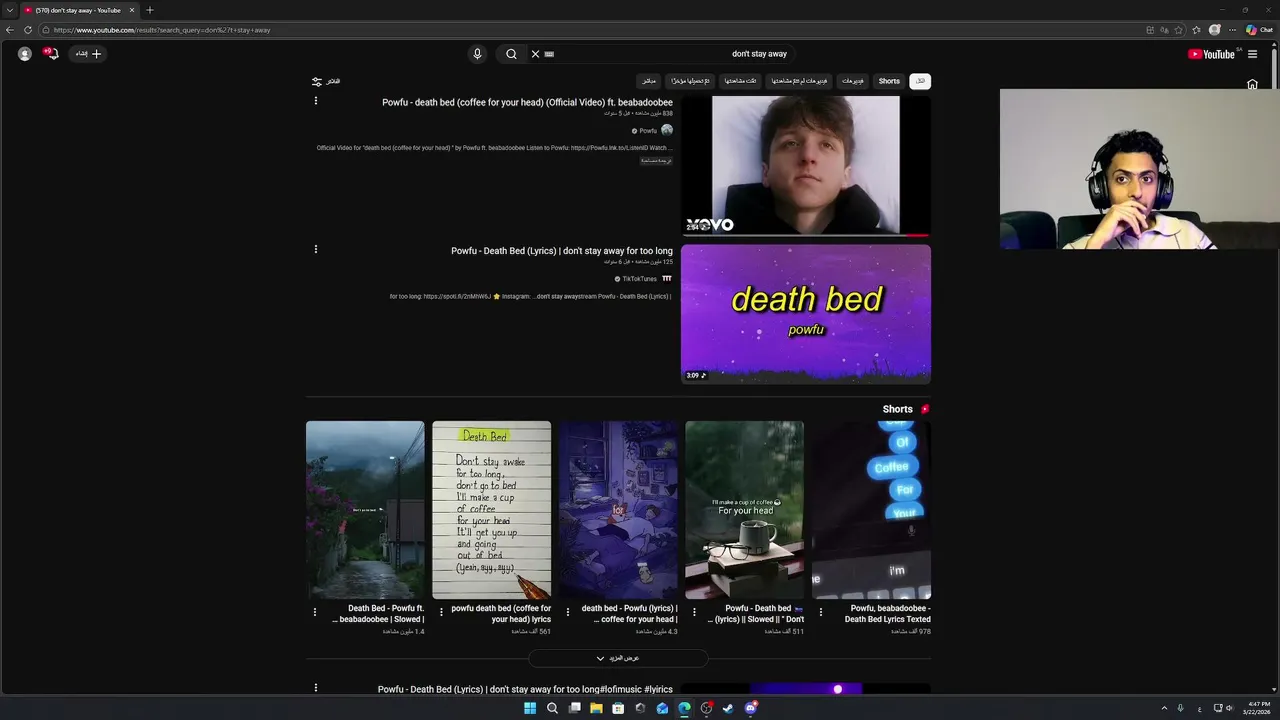This screenshot has width=1280, height=720.
Task: Open options for 'death bed - Powfu (lyrics)' short
Action: pyautogui.click(x=568, y=612)
